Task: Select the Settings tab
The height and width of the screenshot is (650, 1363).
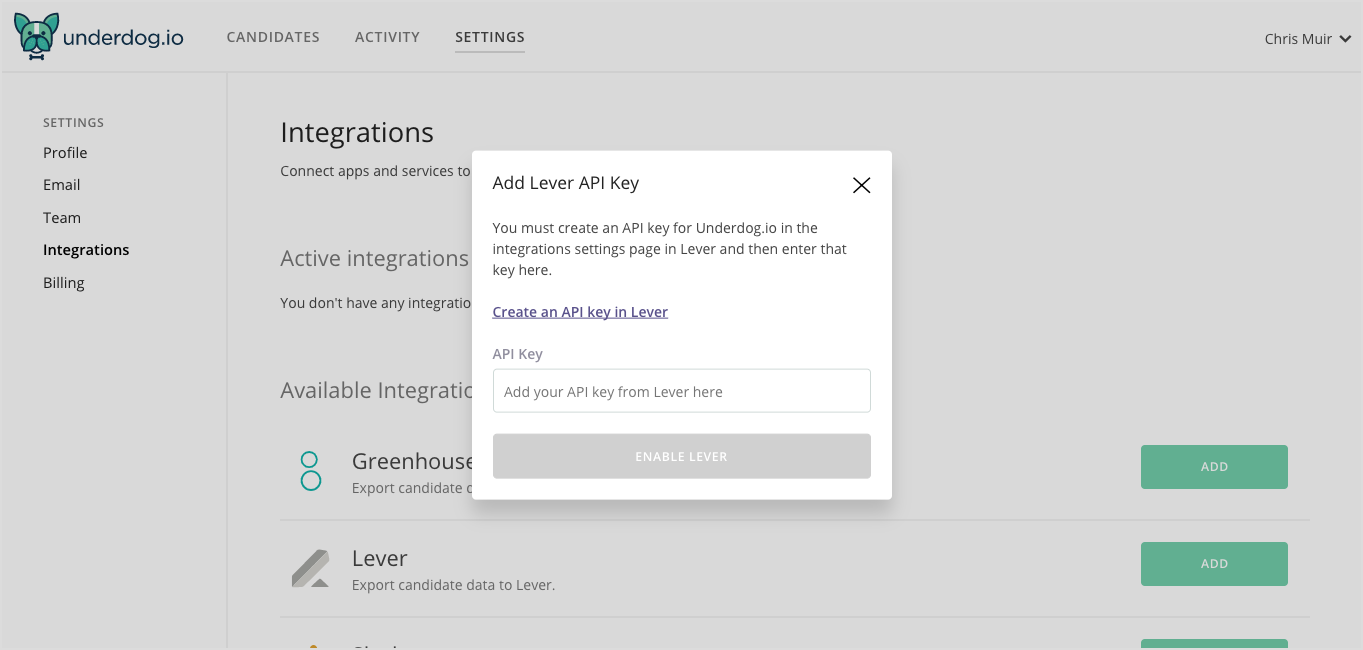Action: [490, 37]
